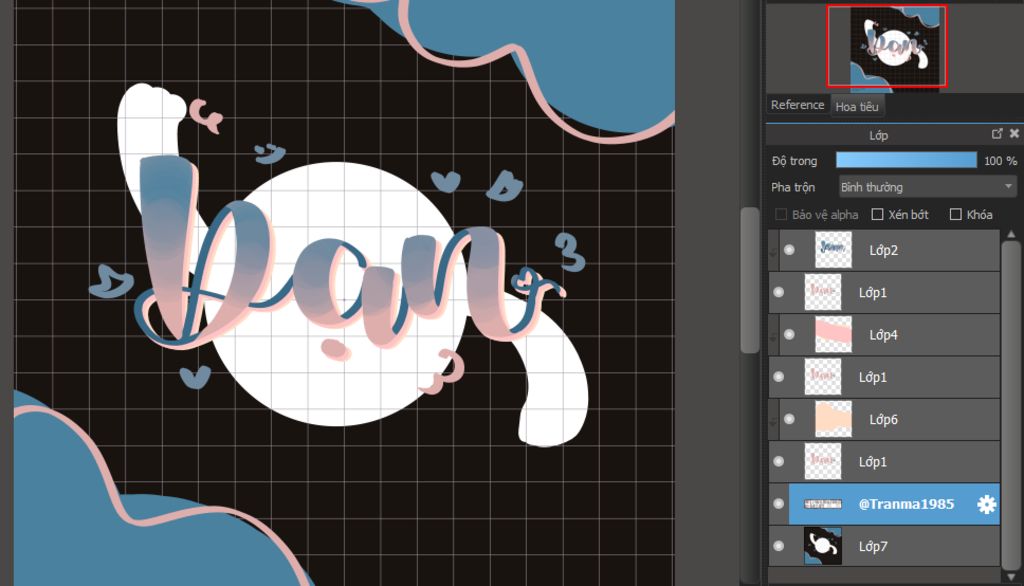Viewport: 1024px width, 586px height.
Task: Hide the Lớp1 layer directly above @Tranma1985
Action: 778,461
